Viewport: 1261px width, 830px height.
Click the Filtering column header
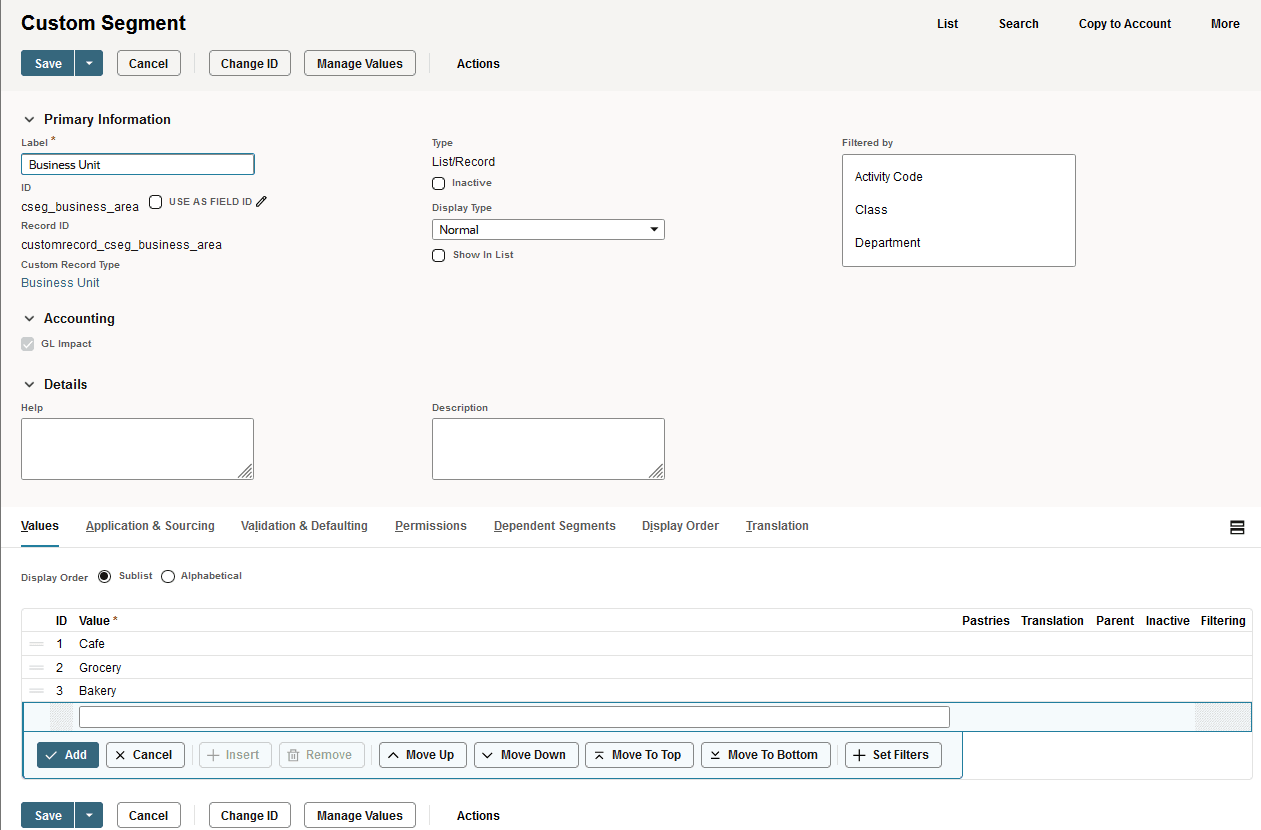point(1223,621)
